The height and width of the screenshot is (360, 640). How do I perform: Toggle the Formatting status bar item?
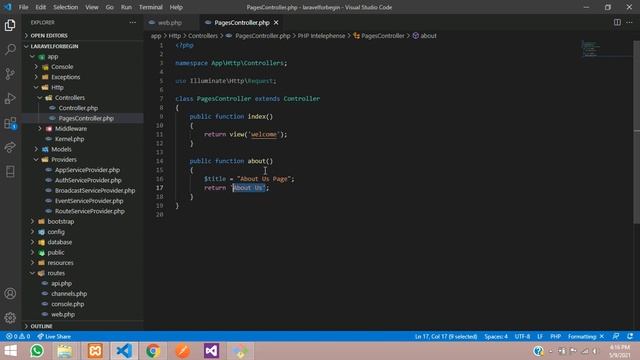point(586,336)
